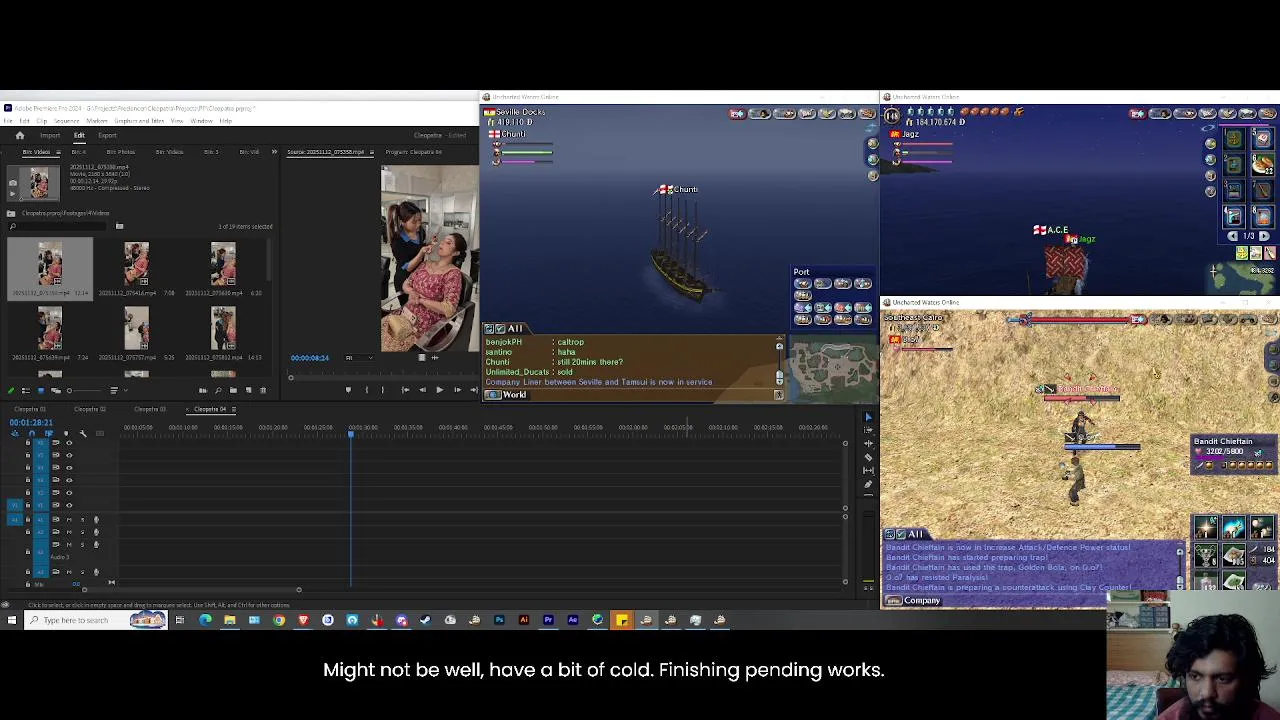This screenshot has height=720, width=1280.
Task: Adjust thumbnail zoom slider in Project panel
Action: pos(84,390)
